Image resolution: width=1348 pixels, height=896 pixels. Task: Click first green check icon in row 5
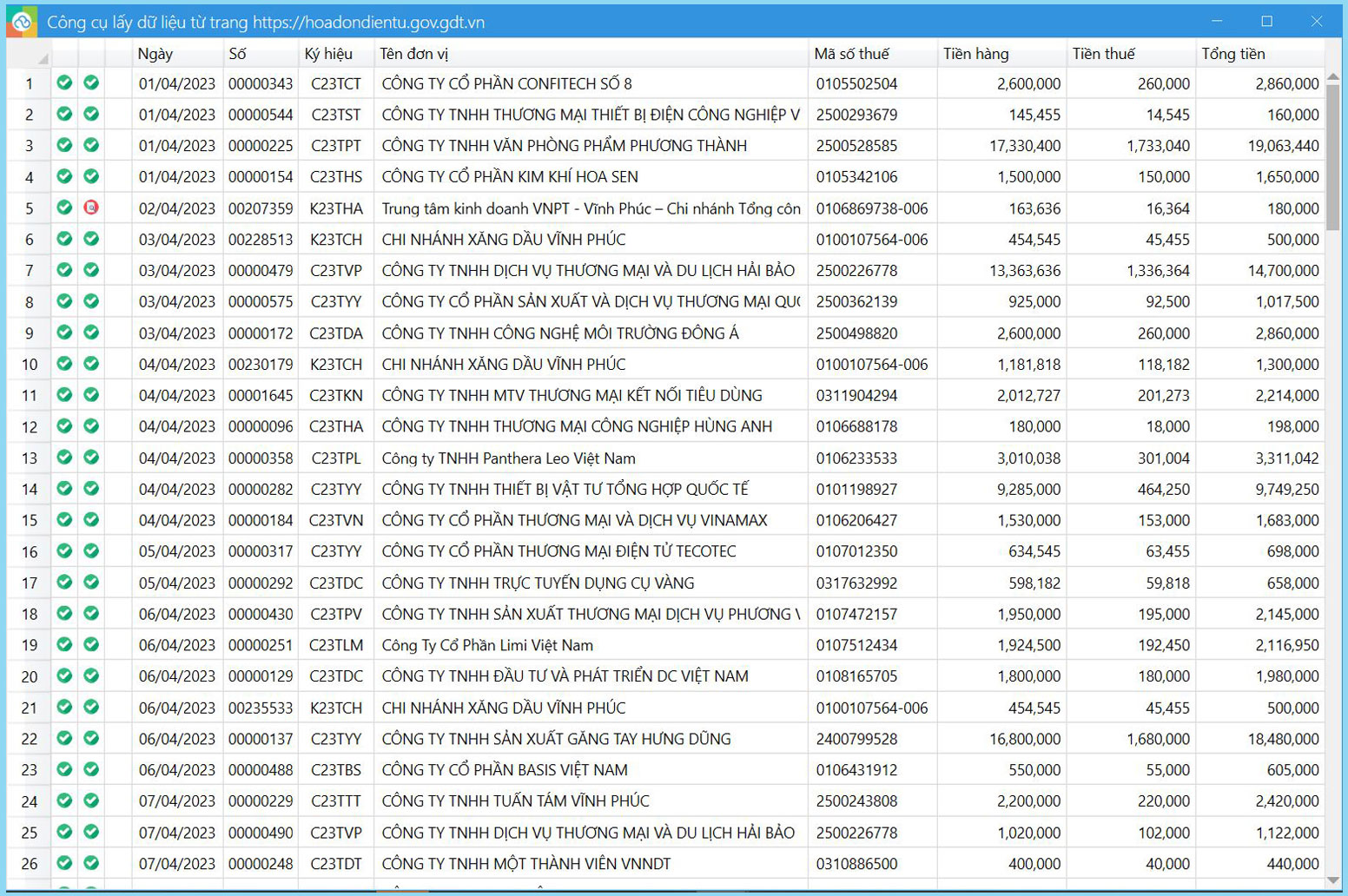[64, 208]
